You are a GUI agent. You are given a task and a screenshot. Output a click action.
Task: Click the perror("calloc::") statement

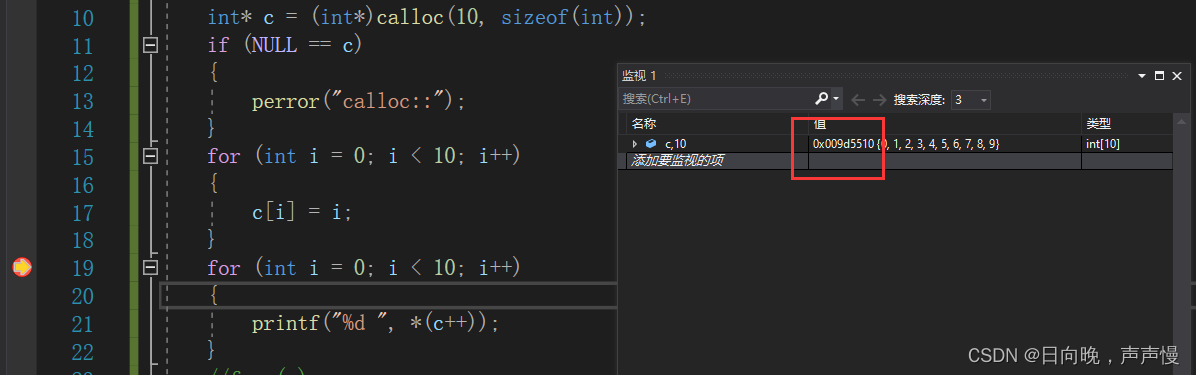pyautogui.click(x=358, y=101)
